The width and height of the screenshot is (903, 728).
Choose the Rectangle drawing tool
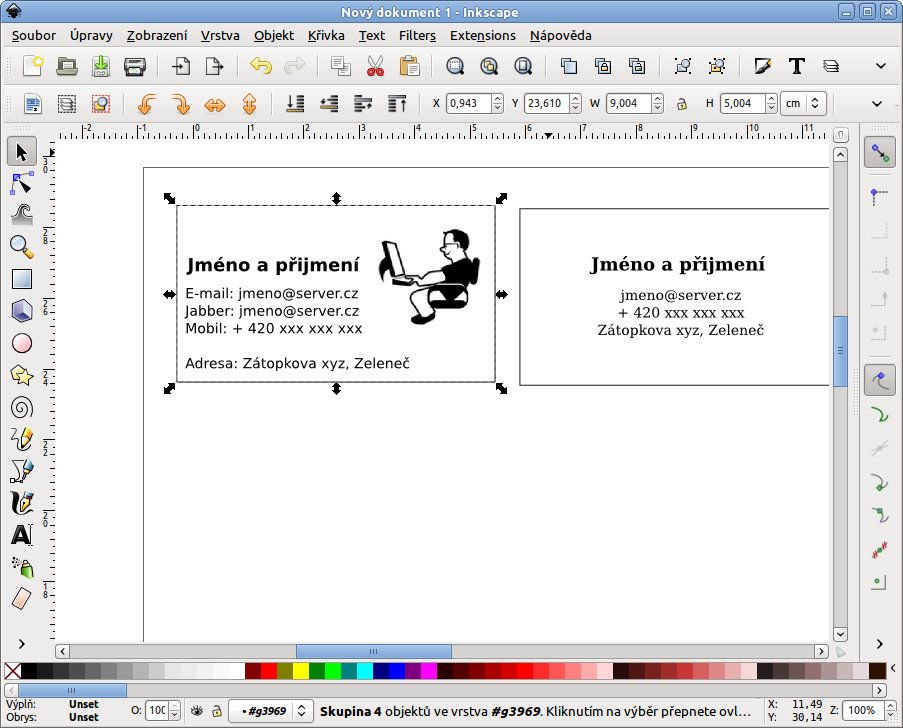point(21,279)
